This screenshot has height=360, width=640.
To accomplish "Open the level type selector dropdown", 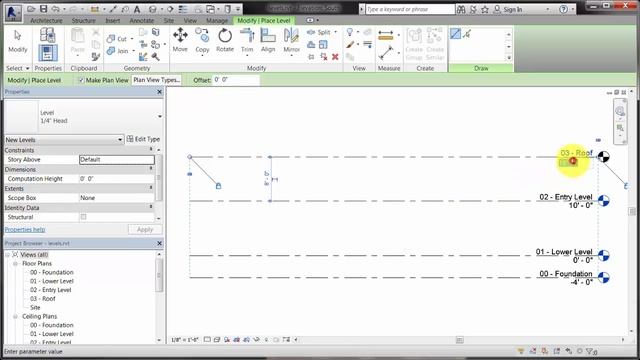I will (x=160, y=116).
